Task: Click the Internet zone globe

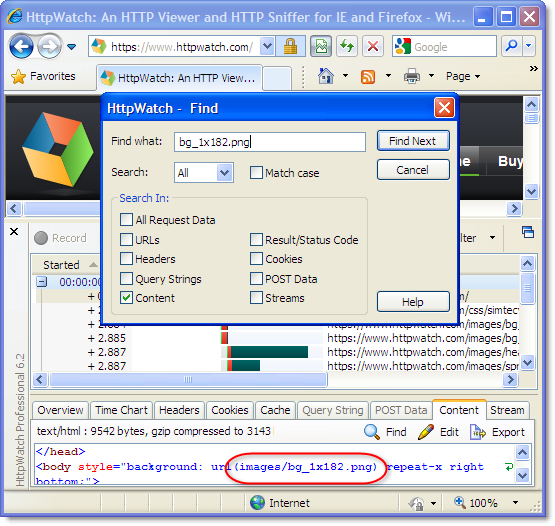Action: pos(257,502)
